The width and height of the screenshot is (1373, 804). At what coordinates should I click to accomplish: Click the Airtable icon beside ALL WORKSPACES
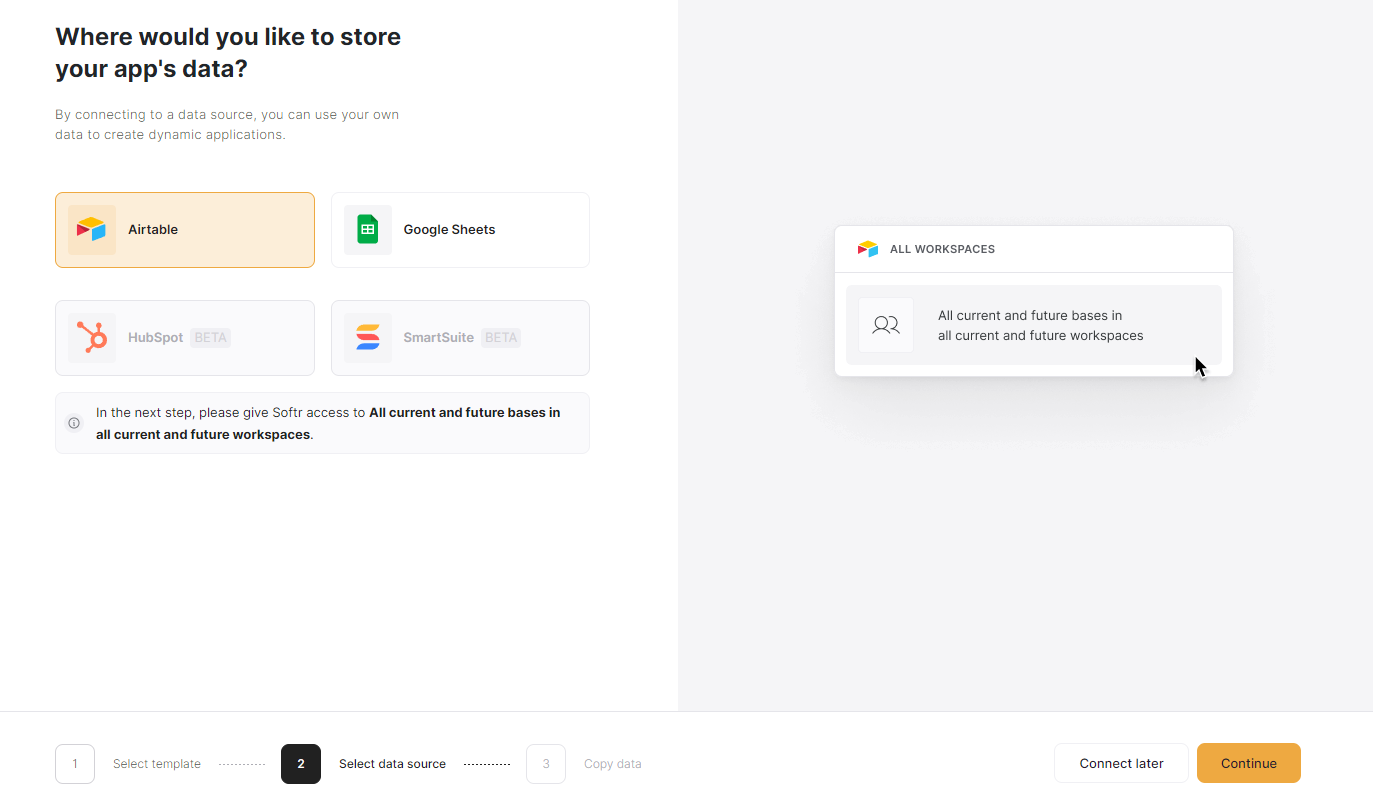[867, 249]
